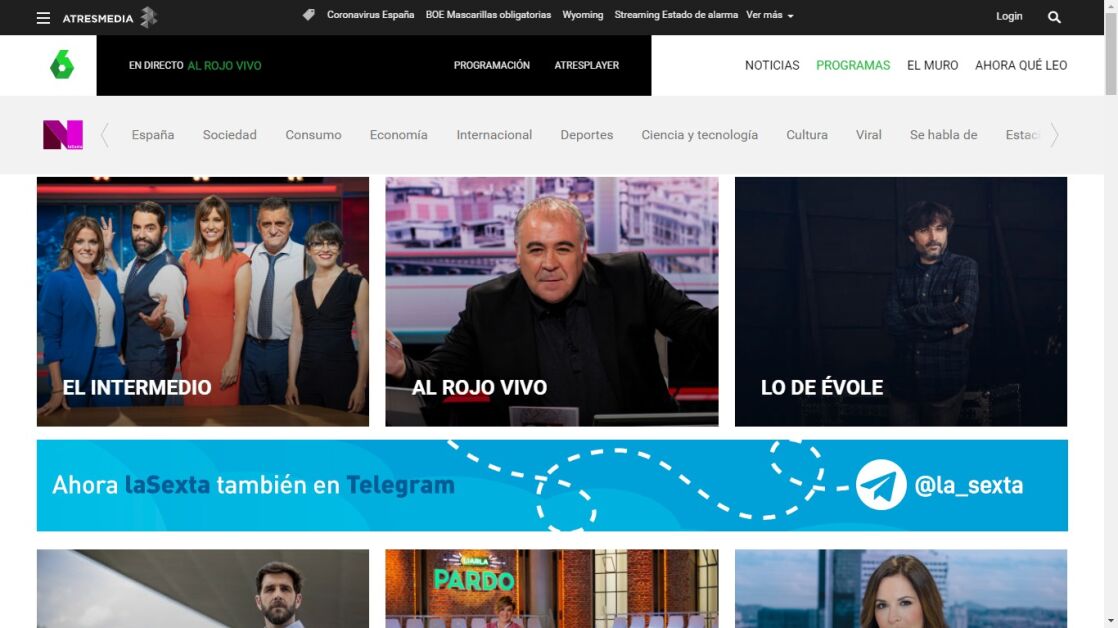This screenshot has width=1118, height=628.
Task: Click the tag icon beside Coronavirus España
Action: pyautogui.click(x=309, y=15)
